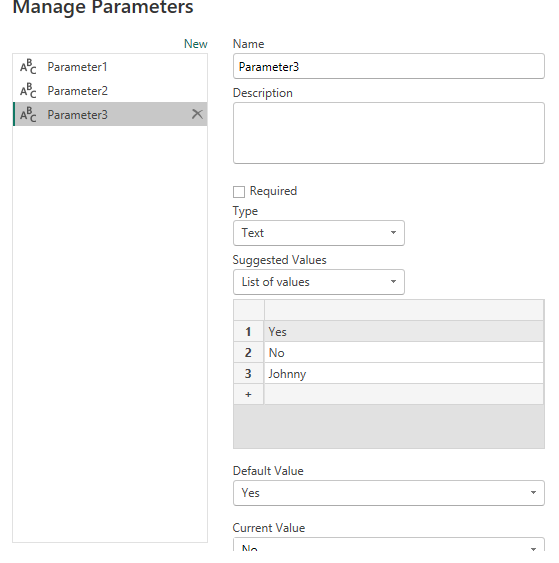Open the Default Value dropdown
Image resolution: width=559 pixels, height=563 pixels.
388,493
